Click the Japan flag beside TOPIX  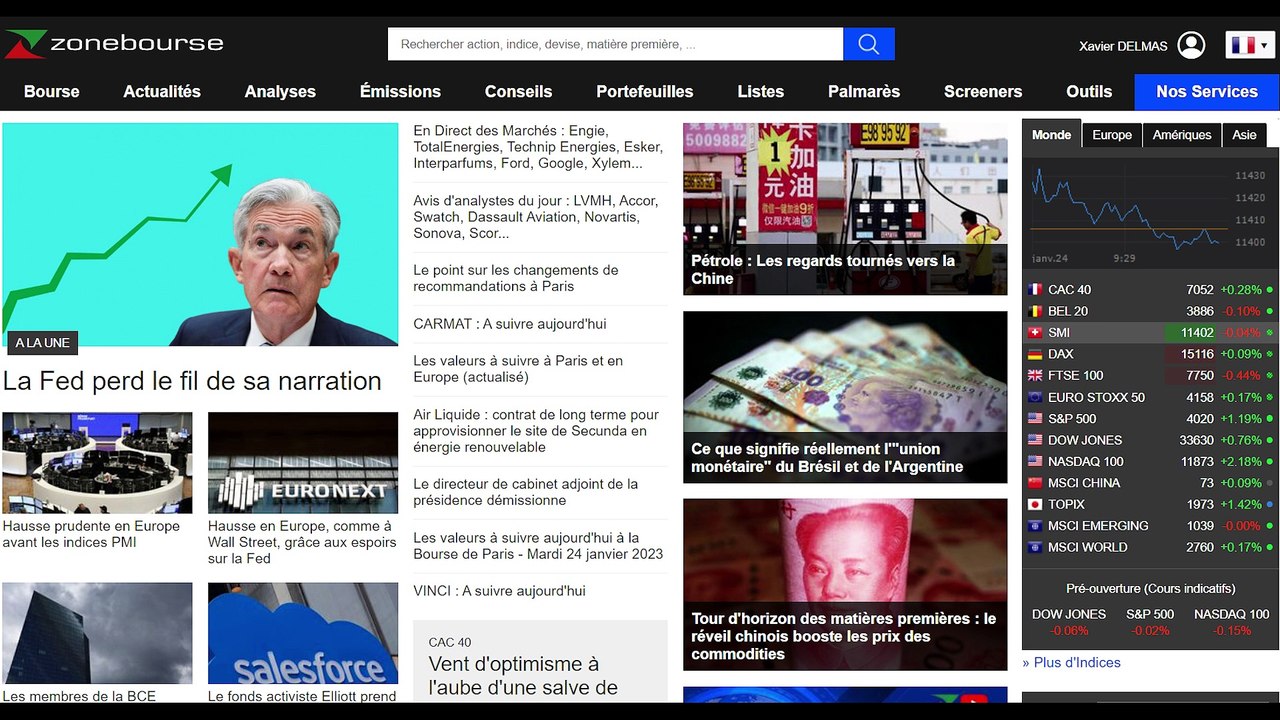(x=1035, y=505)
